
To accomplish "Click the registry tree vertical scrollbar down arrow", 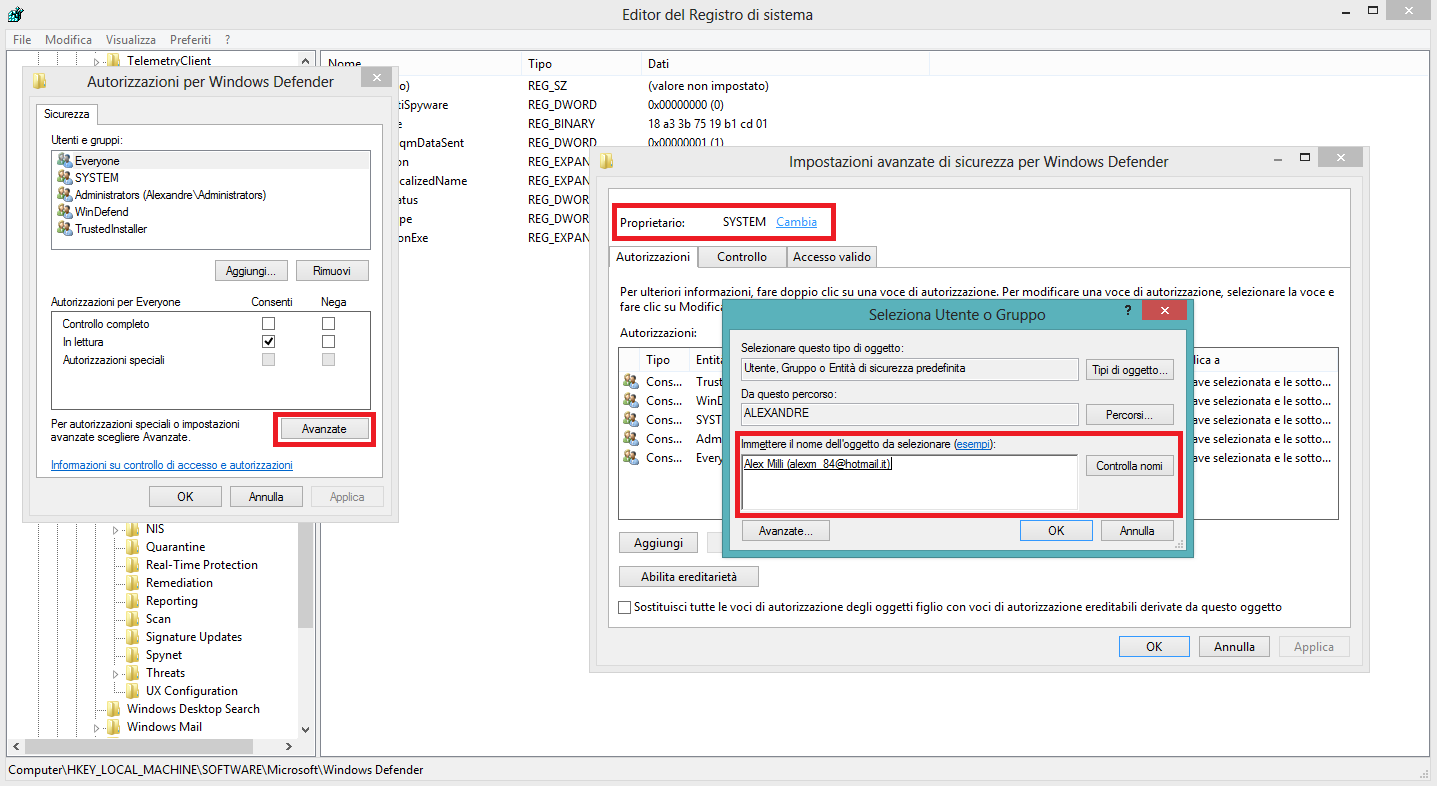I will [x=306, y=730].
